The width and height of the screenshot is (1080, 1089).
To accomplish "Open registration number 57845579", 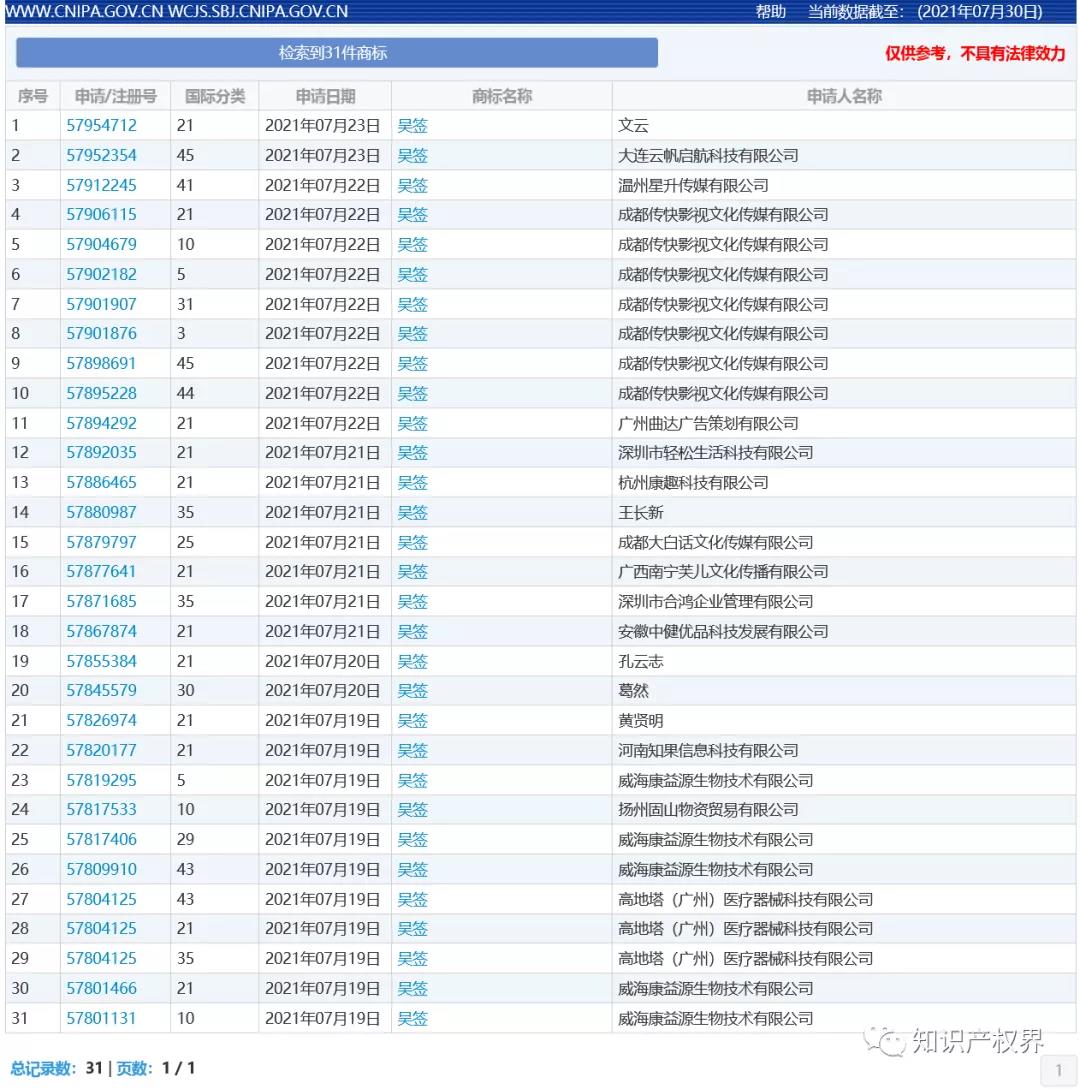I will 101,690.
